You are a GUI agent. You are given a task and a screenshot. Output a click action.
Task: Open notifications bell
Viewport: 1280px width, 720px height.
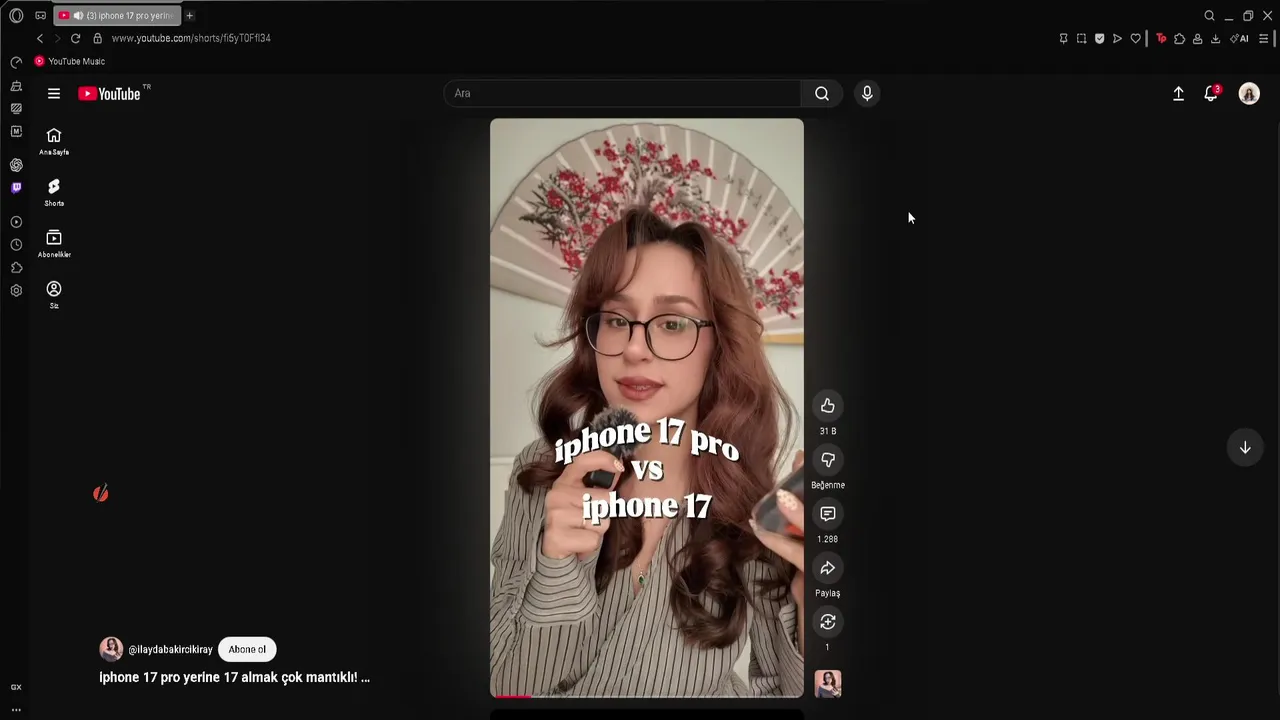pyautogui.click(x=1211, y=93)
